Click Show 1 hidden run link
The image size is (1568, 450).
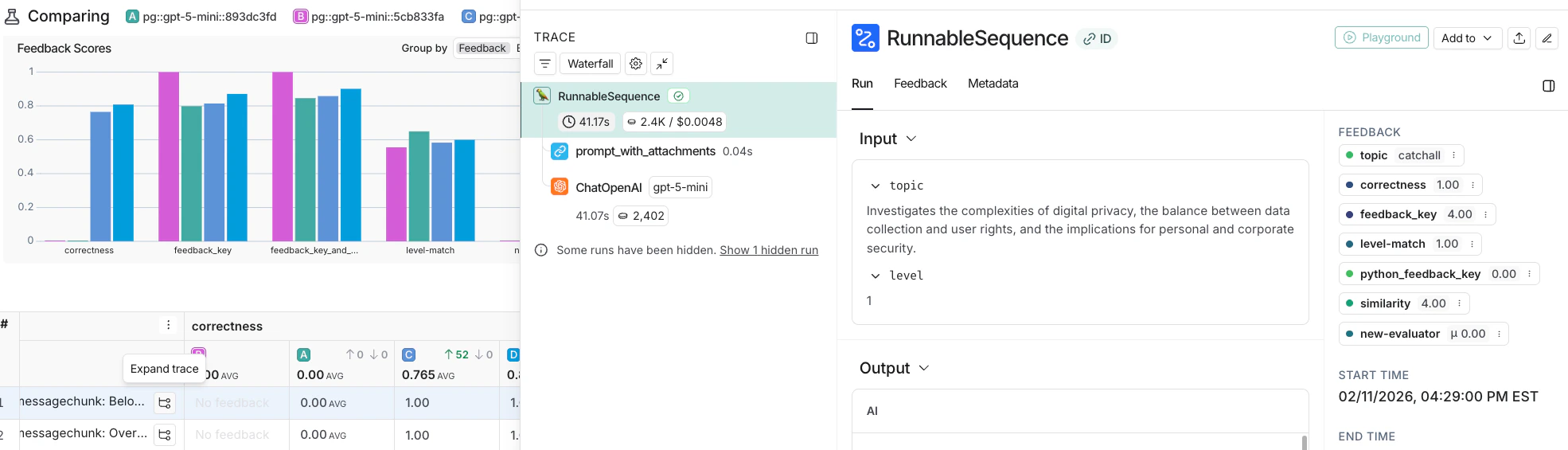(x=768, y=250)
